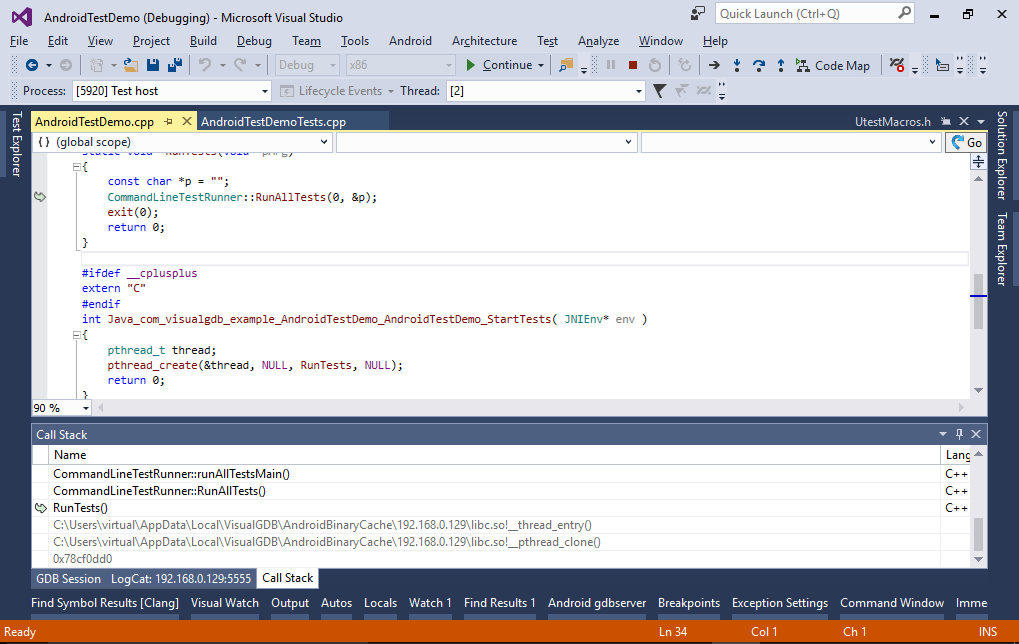Click the Save floppy disk icon

(153, 65)
